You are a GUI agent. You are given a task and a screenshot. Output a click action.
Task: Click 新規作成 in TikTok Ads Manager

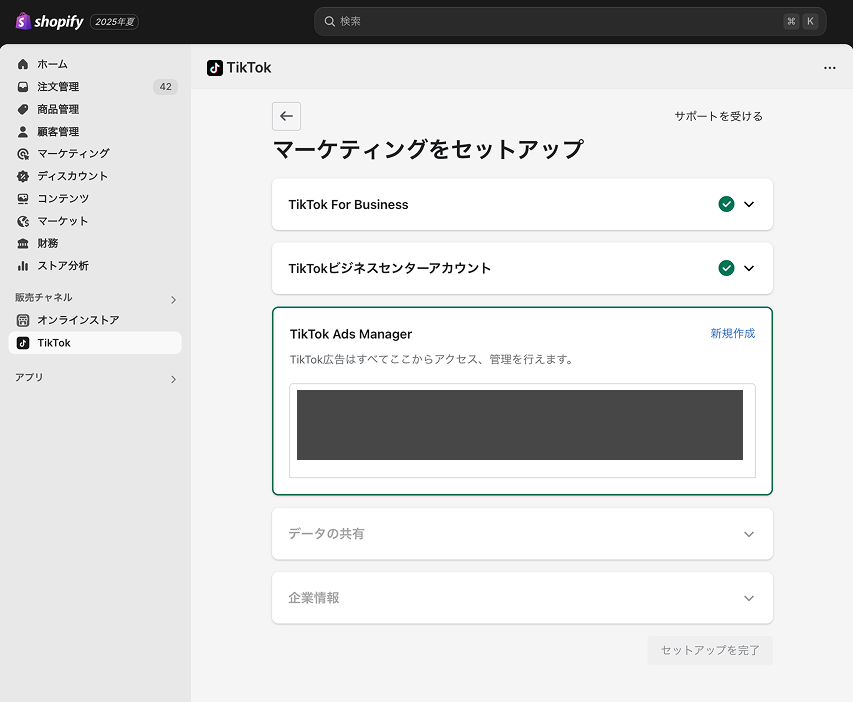732,333
